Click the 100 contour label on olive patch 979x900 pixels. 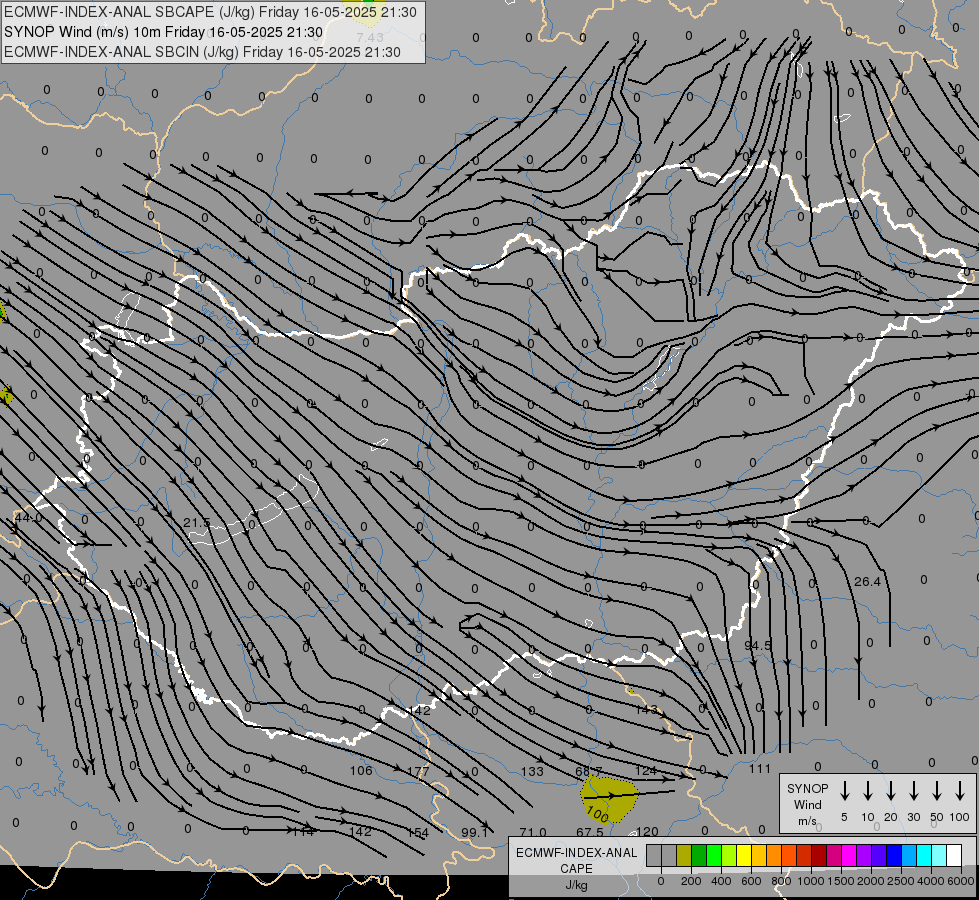[598, 814]
